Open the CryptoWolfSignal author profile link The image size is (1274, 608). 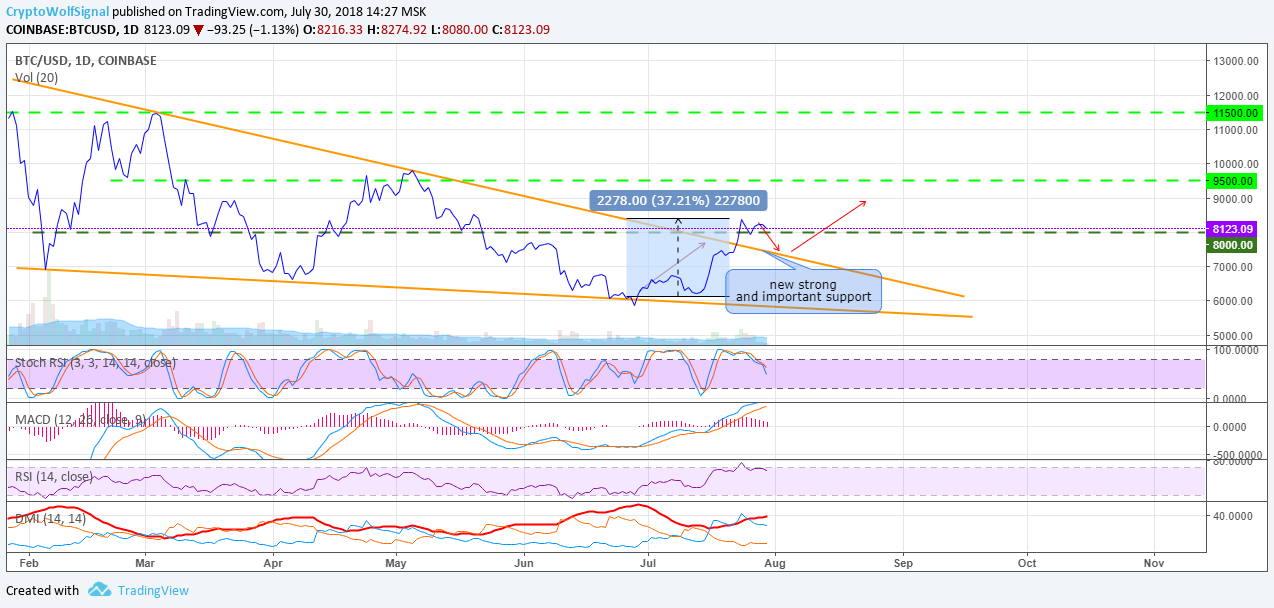pyautogui.click(x=58, y=11)
